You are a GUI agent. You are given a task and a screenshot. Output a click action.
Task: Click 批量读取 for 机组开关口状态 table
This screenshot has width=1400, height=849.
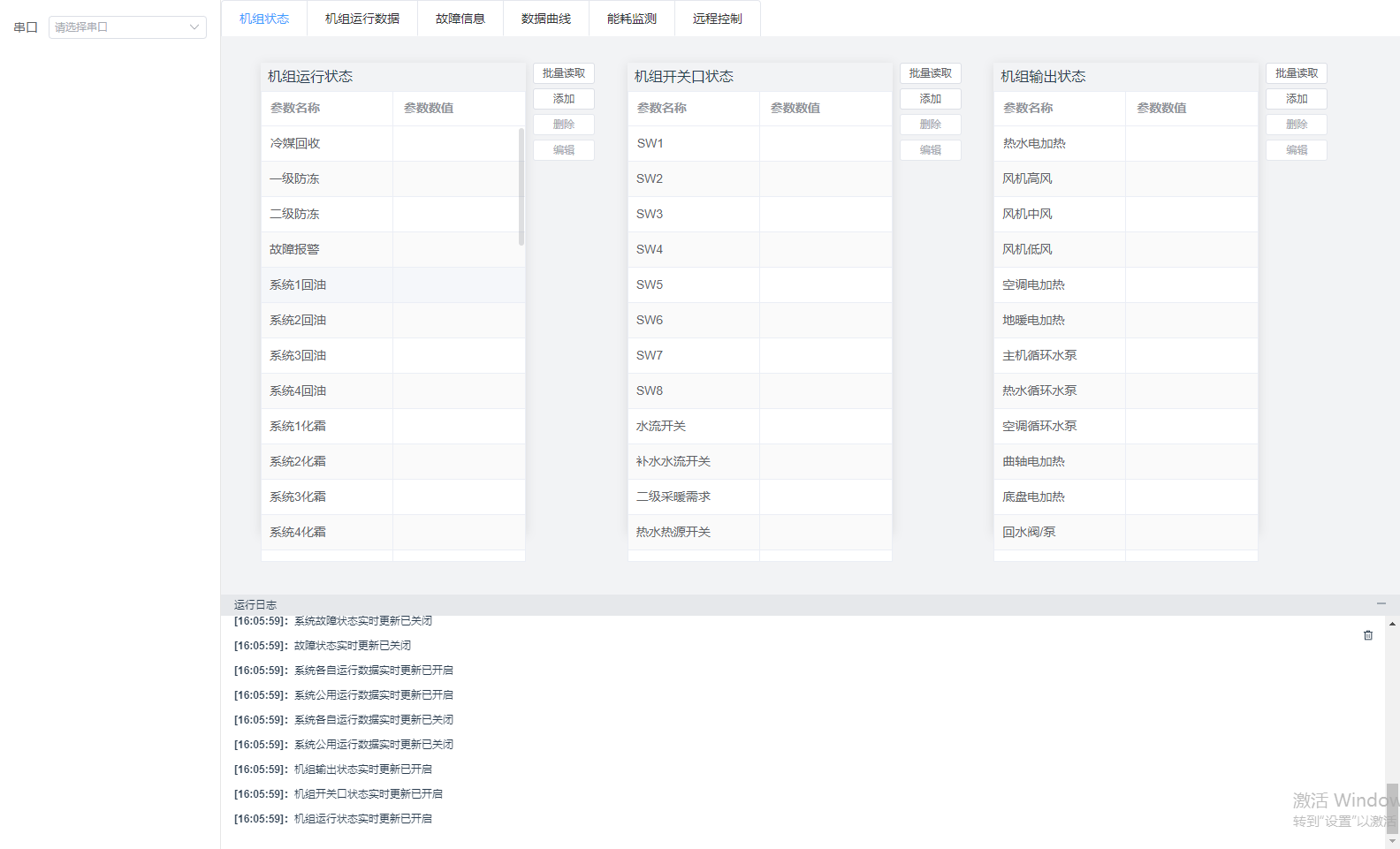(931, 73)
